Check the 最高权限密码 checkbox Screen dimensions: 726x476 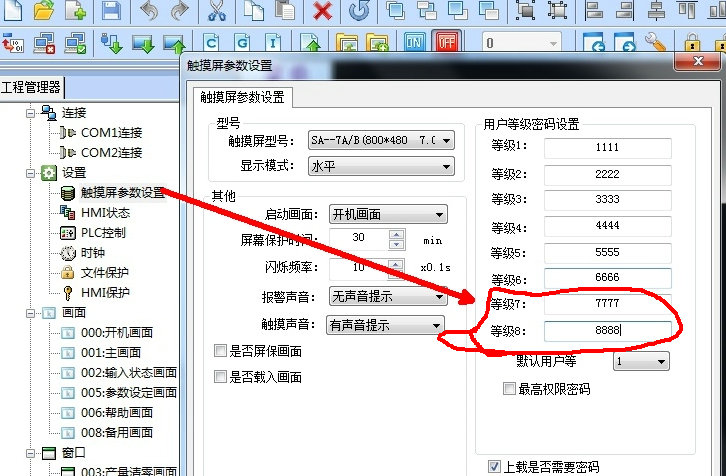(510, 388)
